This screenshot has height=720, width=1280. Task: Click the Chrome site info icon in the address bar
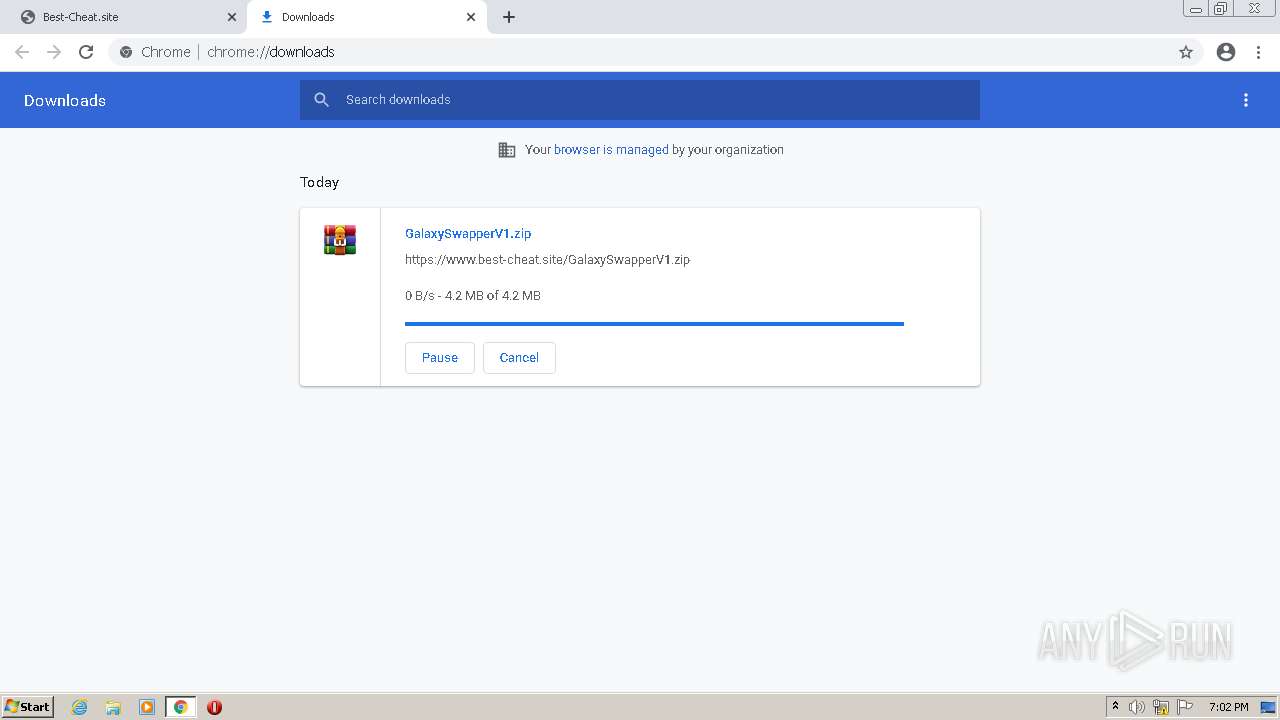coord(126,52)
